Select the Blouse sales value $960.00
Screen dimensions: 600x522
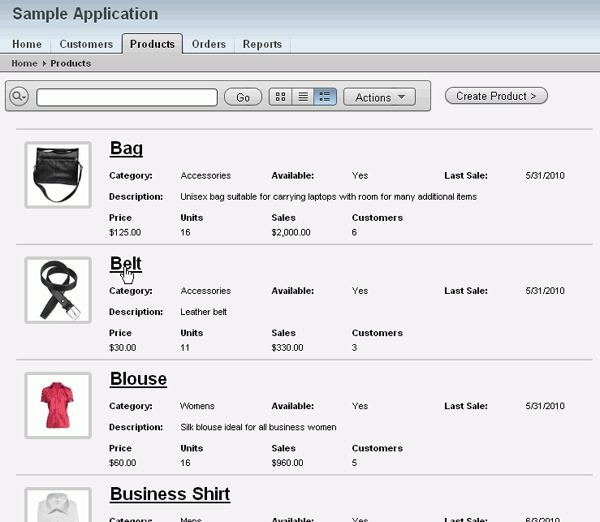tap(287, 463)
